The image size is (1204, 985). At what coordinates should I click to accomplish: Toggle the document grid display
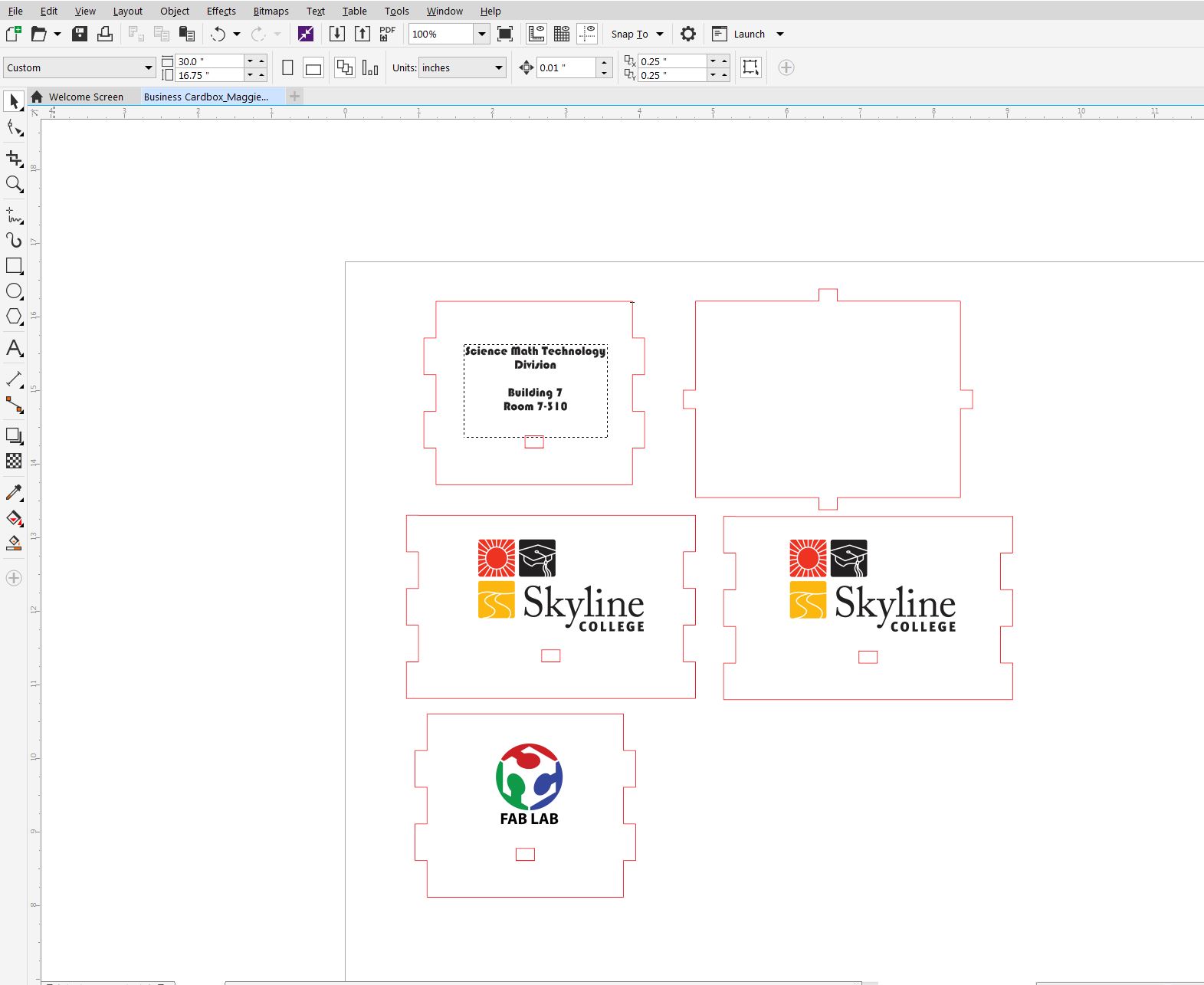point(562,34)
